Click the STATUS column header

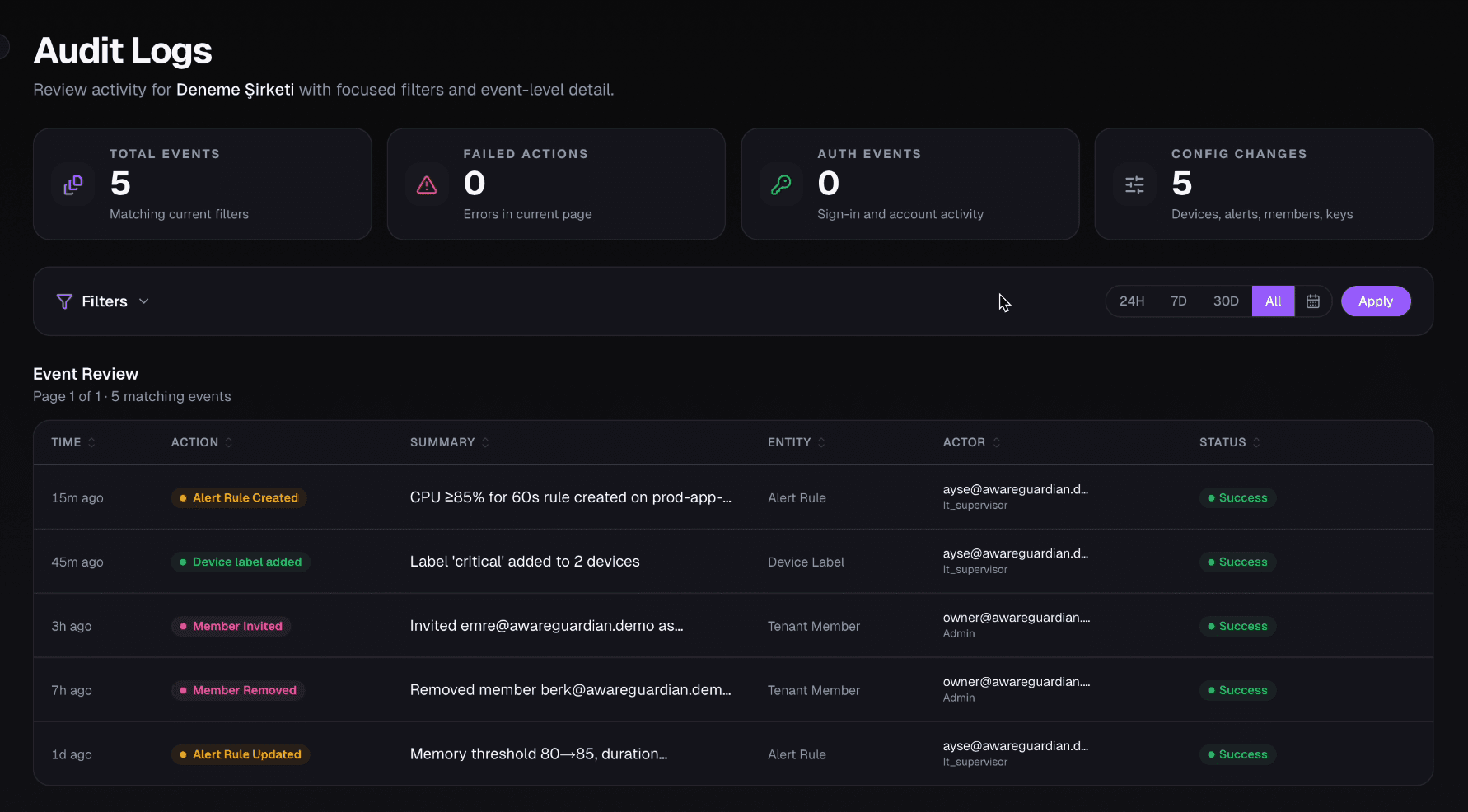1223,442
